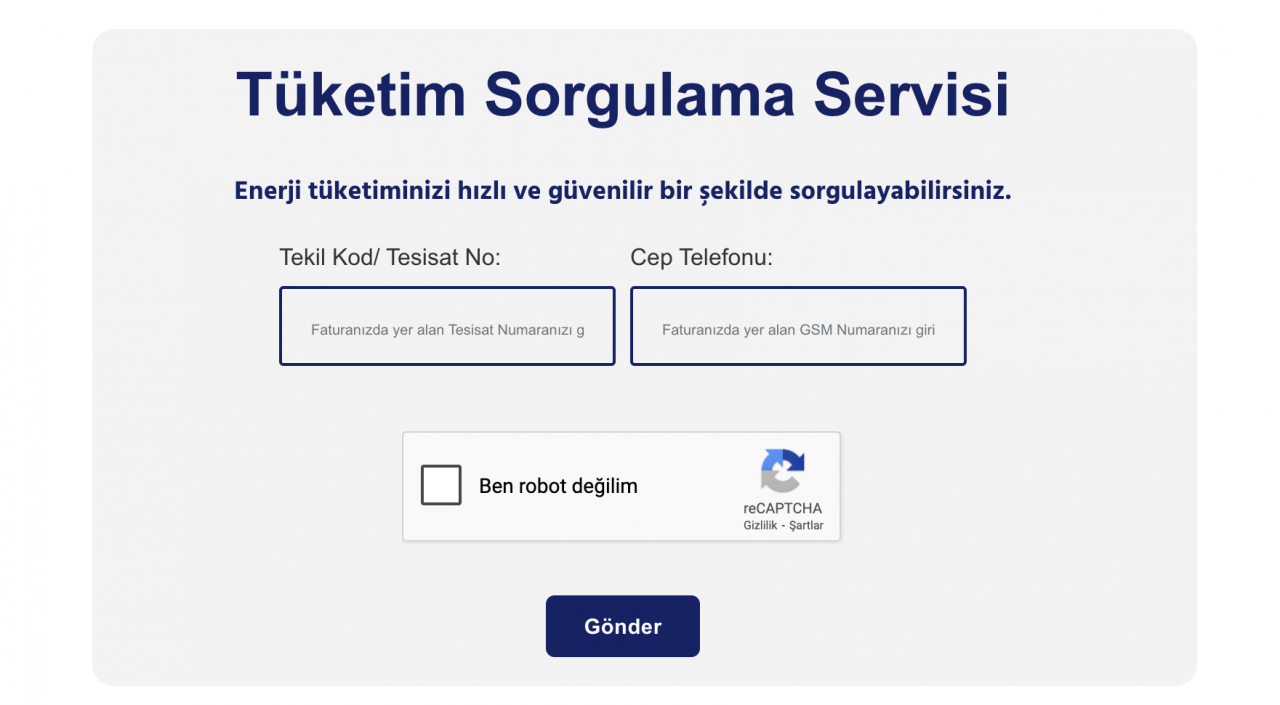Click the 'Tekil Kod/ Tesisat No:' label

pos(390,258)
